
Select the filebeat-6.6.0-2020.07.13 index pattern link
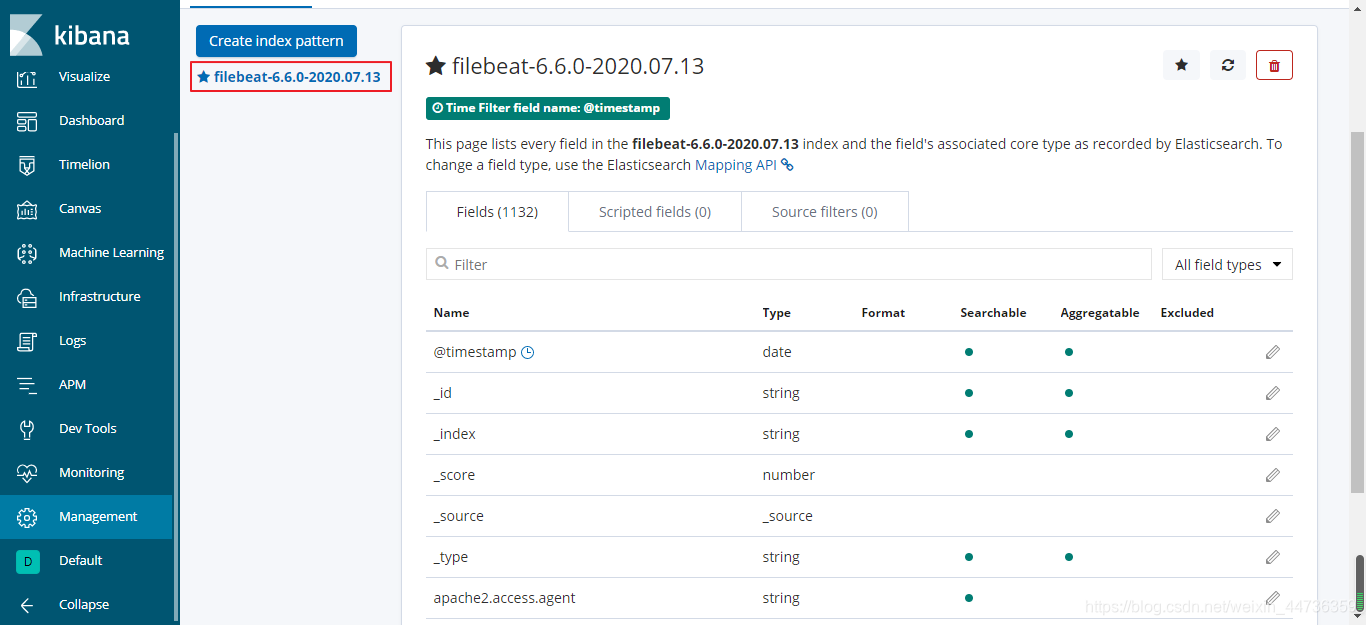coord(297,76)
